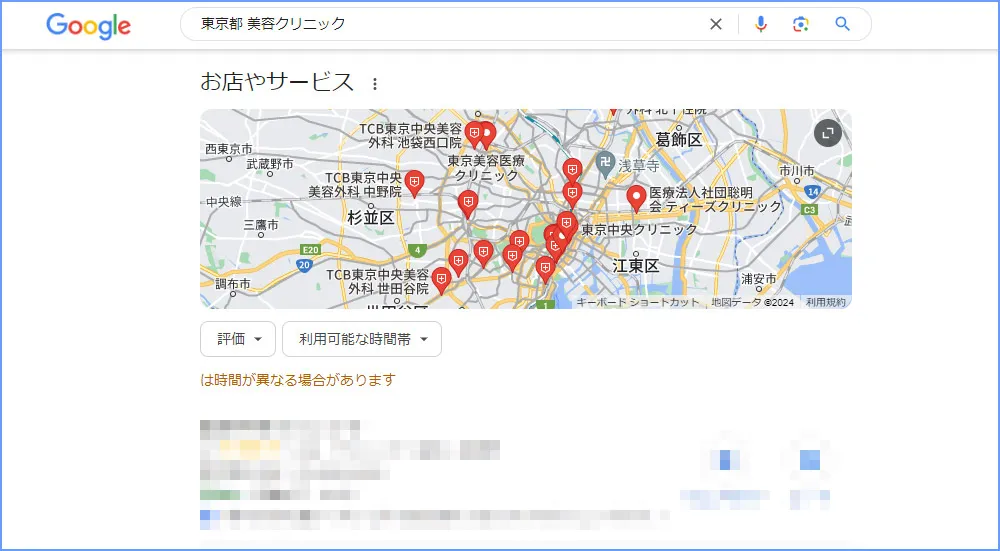Open the 利用可能な時間帯 dropdown

coord(362,339)
